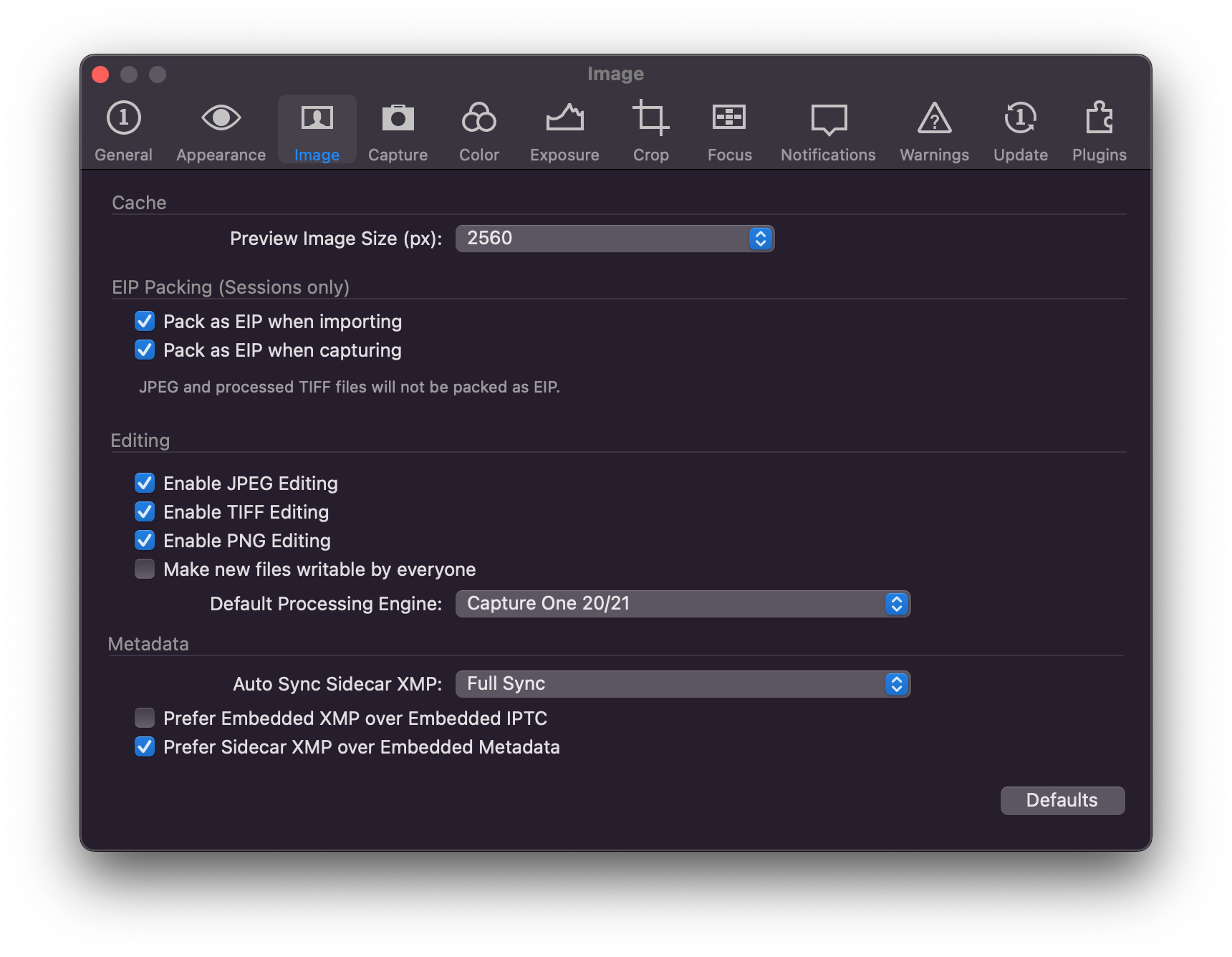Uncheck Pack as EIP when capturing
This screenshot has height=957, width=1232.
click(x=145, y=350)
